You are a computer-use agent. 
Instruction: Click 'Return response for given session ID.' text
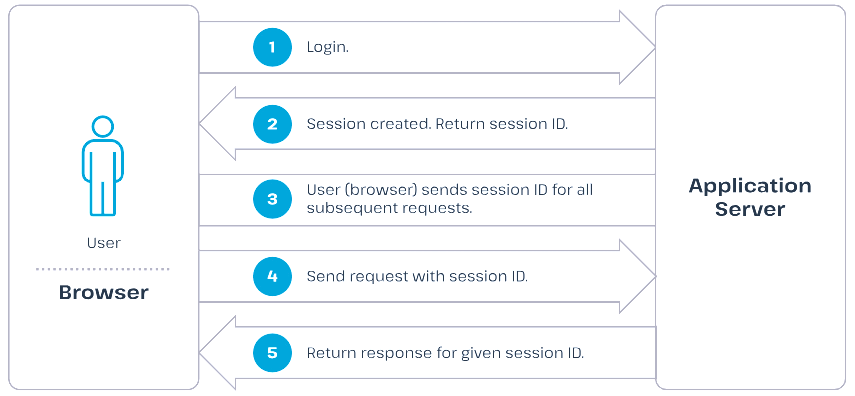tap(445, 353)
